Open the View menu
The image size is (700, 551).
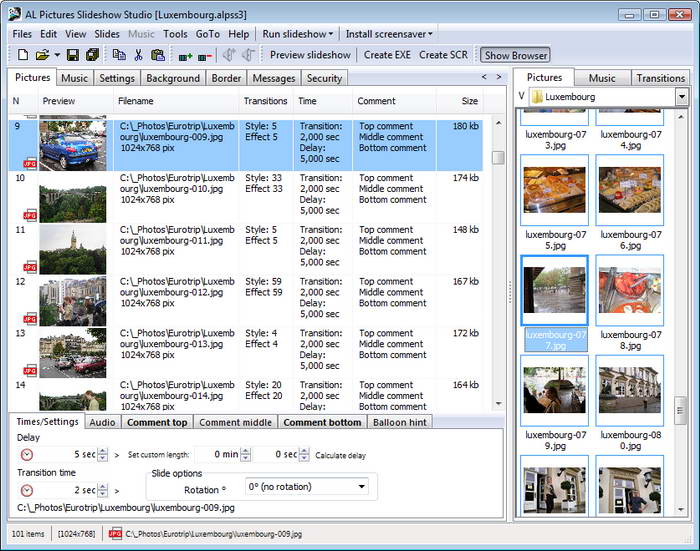pos(75,34)
